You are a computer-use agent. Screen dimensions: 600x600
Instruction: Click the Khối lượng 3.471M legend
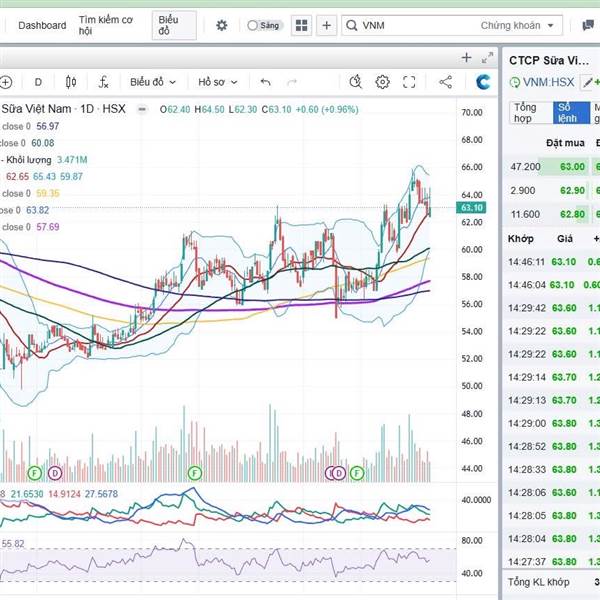point(44,160)
